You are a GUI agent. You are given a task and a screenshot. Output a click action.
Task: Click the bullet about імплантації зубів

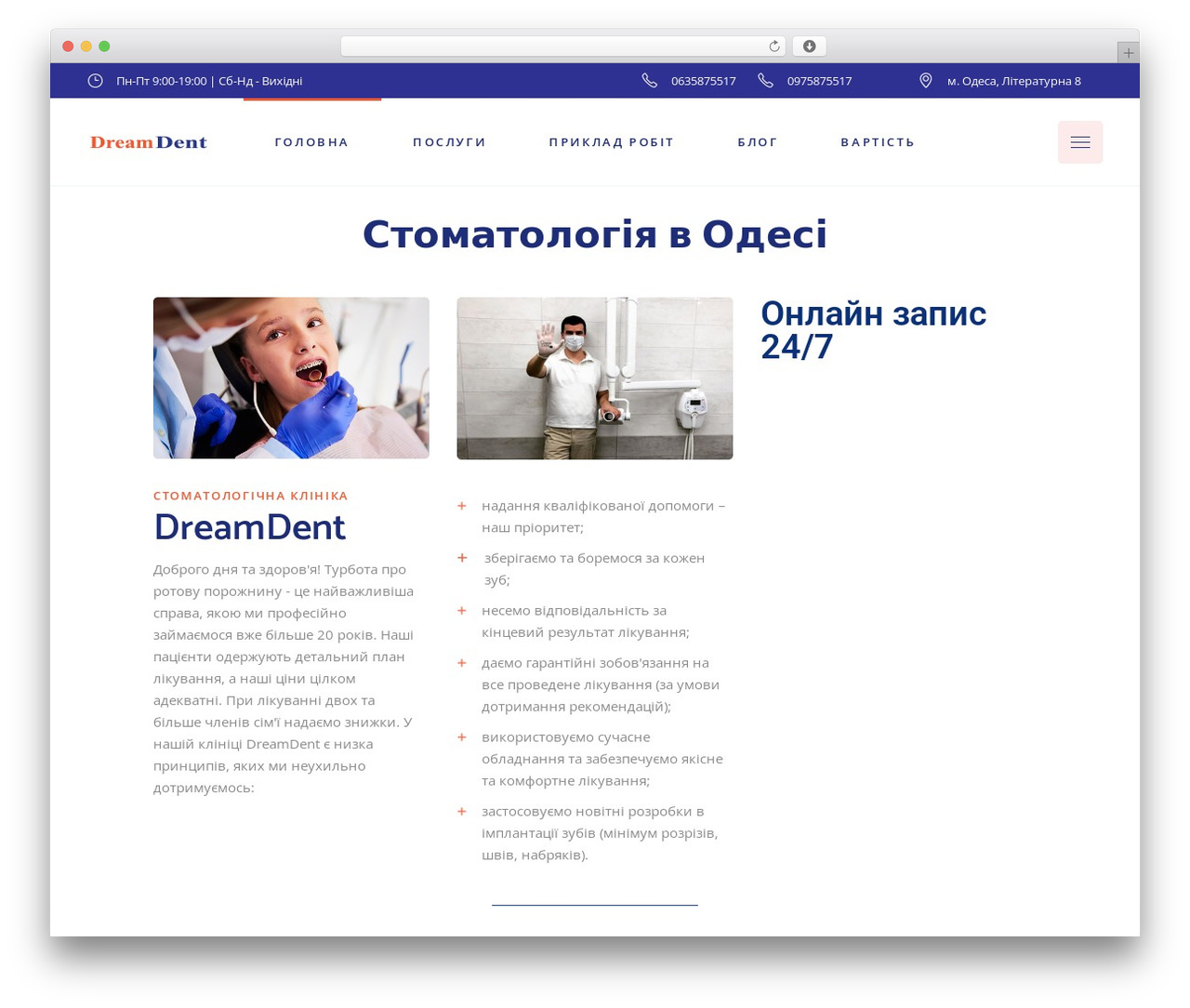(600, 833)
